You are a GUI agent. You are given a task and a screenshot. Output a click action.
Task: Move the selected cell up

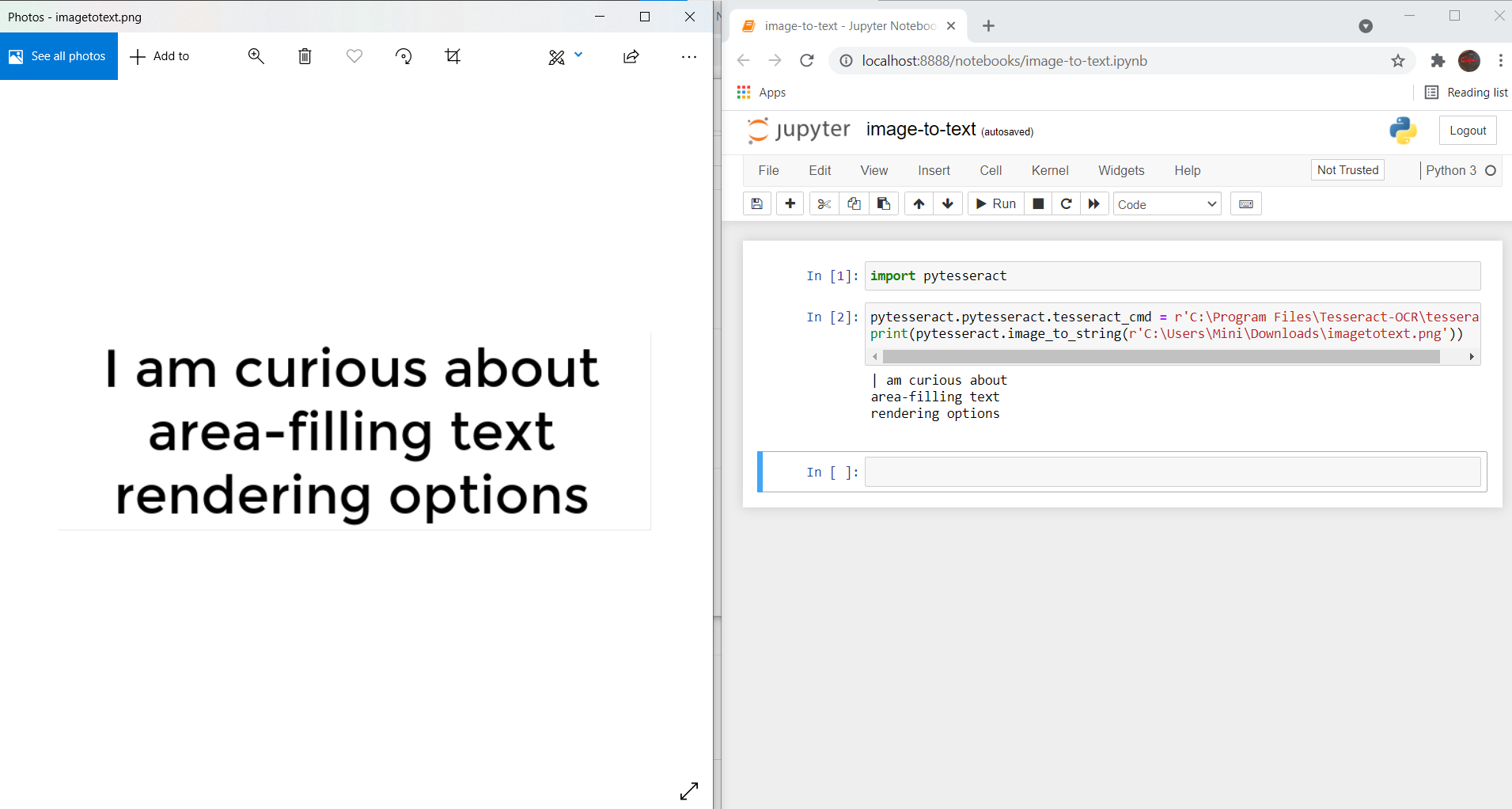(x=919, y=204)
